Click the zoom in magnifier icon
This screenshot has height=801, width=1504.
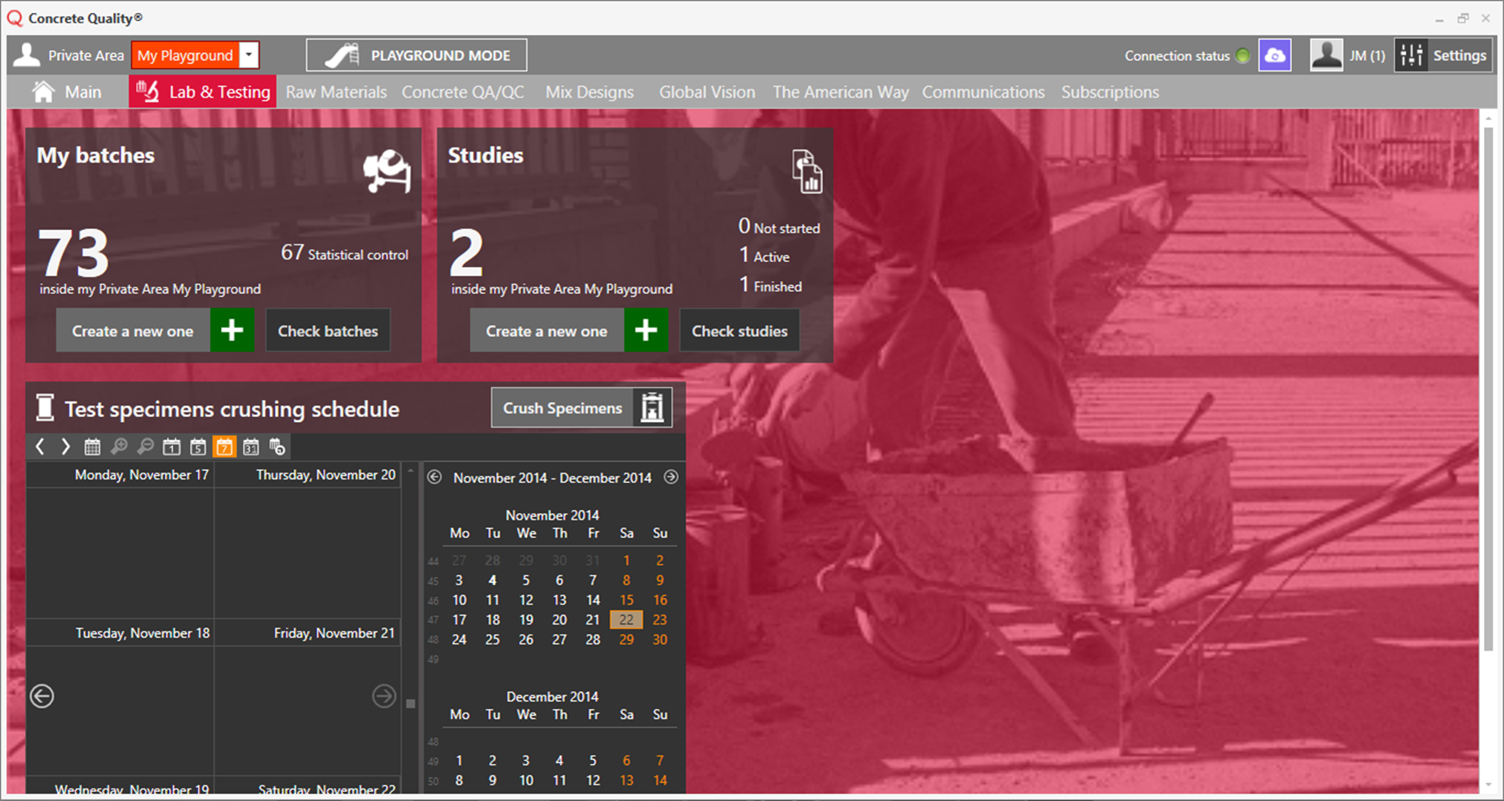click(x=119, y=447)
